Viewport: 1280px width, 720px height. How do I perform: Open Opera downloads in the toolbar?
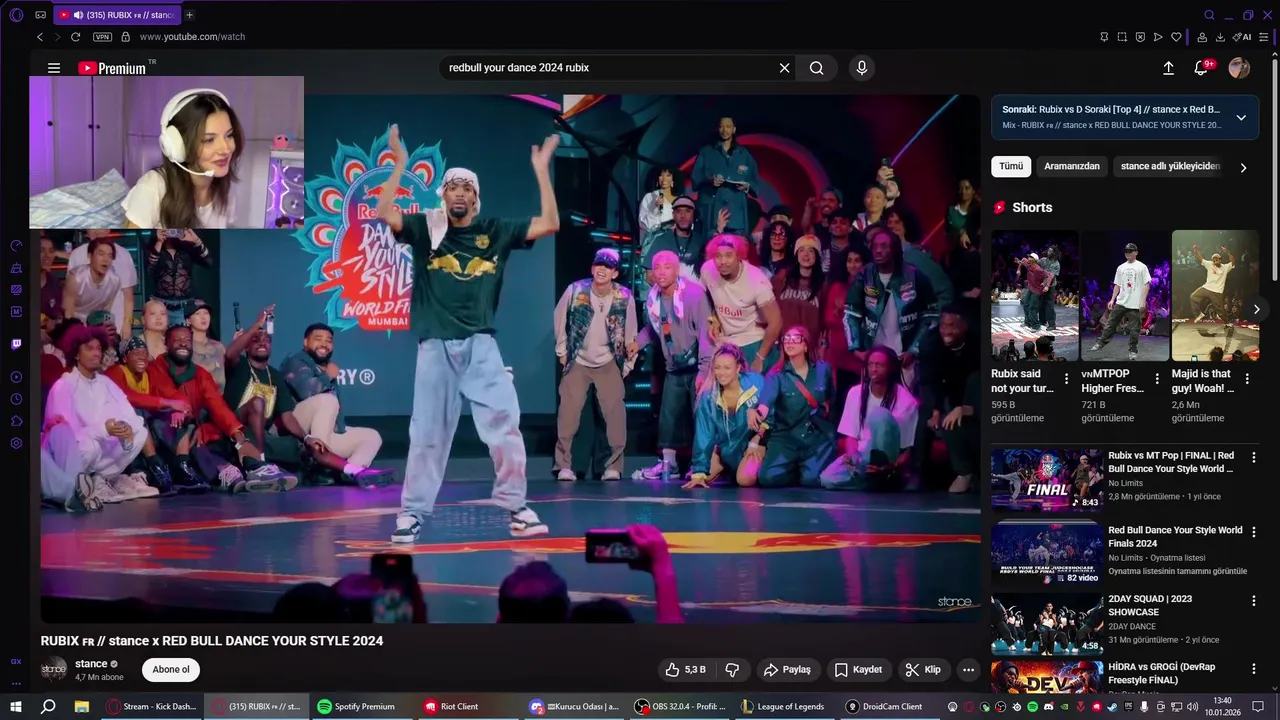[x=1220, y=37]
